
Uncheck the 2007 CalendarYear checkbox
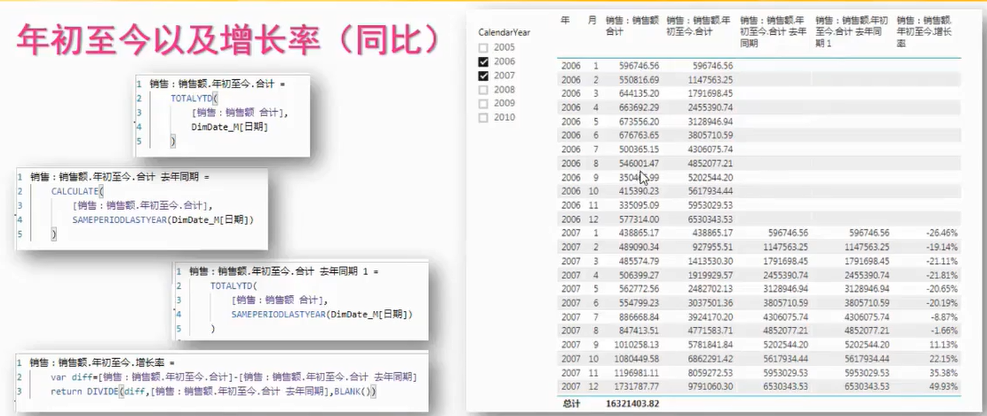tap(483, 76)
